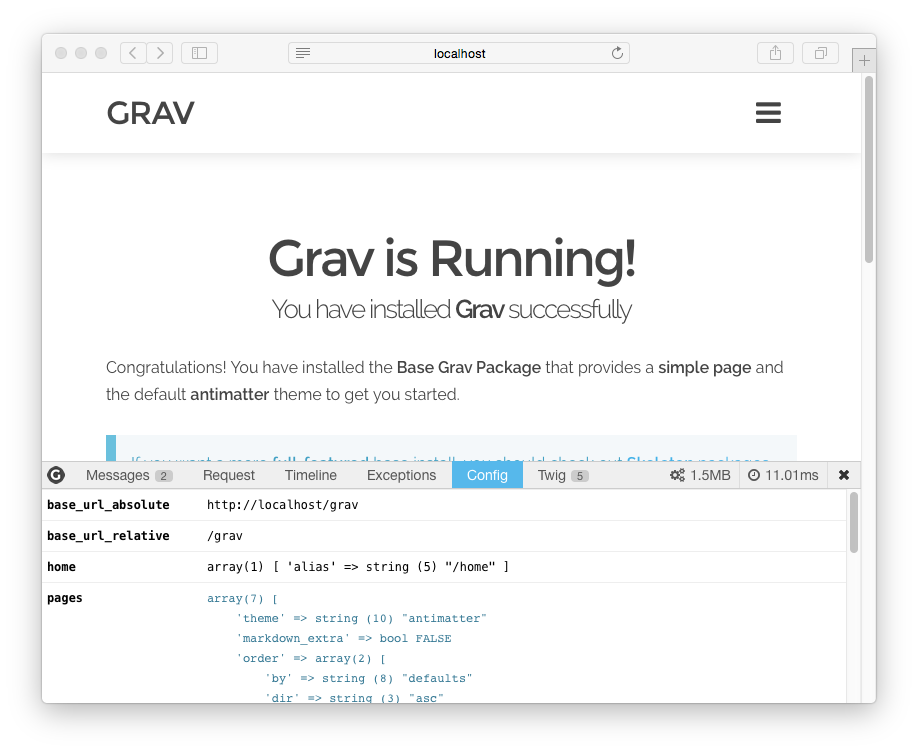
Task: Open a new tab with plus button
Action: click(x=865, y=61)
